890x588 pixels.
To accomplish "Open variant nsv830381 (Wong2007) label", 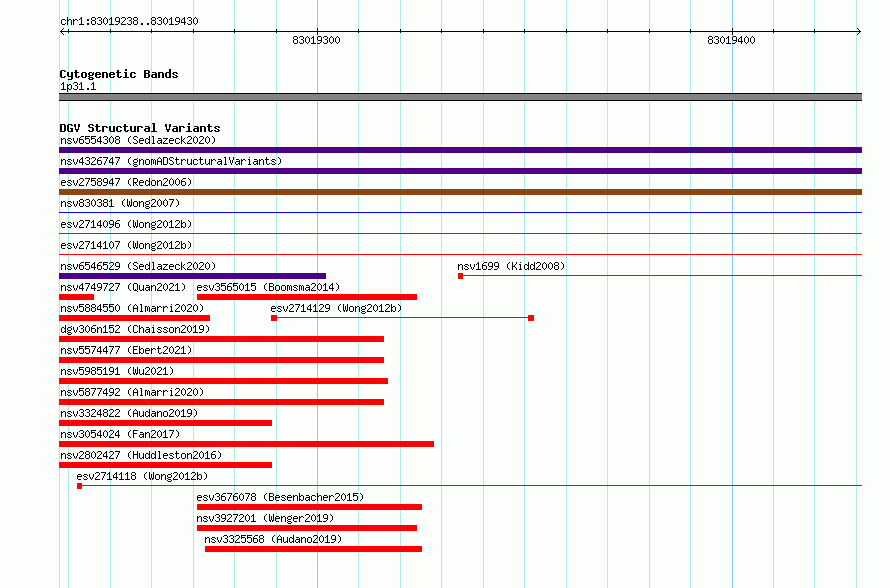I will point(120,203).
